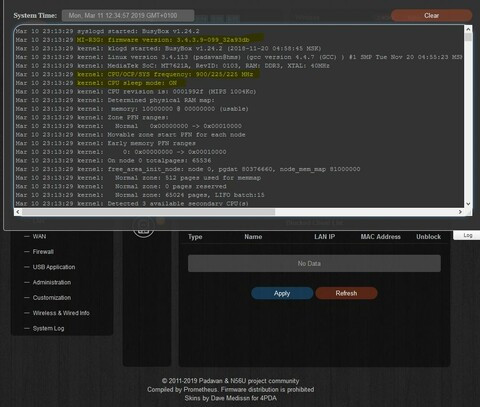Click the log scroll down arrow
Image resolution: width=480 pixels, height=407 pixels.
pyautogui.click(x=468, y=204)
